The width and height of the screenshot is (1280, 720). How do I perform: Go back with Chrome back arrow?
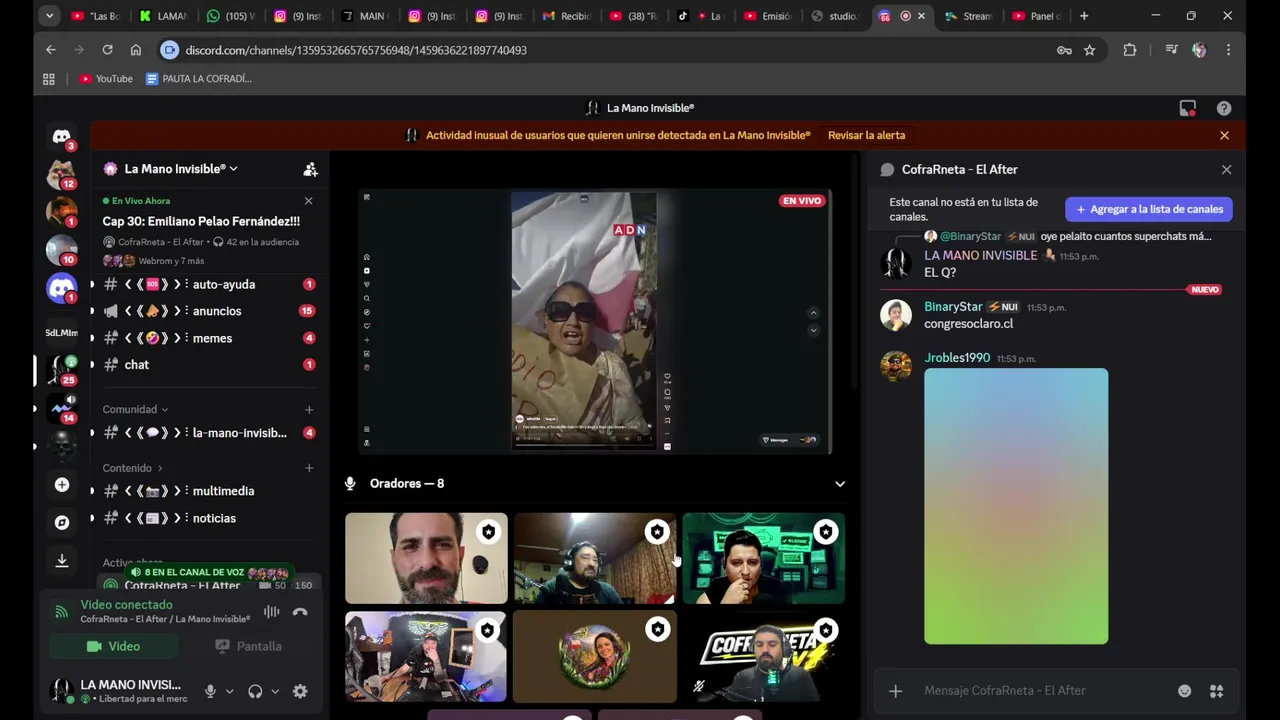[x=51, y=50]
